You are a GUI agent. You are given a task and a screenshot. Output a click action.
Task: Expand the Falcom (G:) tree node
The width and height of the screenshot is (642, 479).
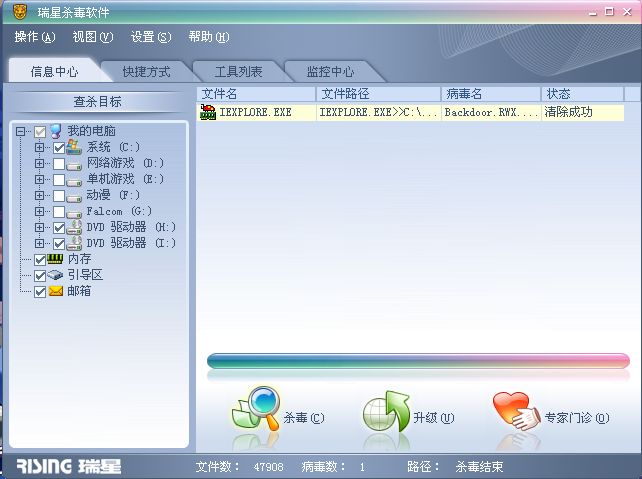point(39,211)
